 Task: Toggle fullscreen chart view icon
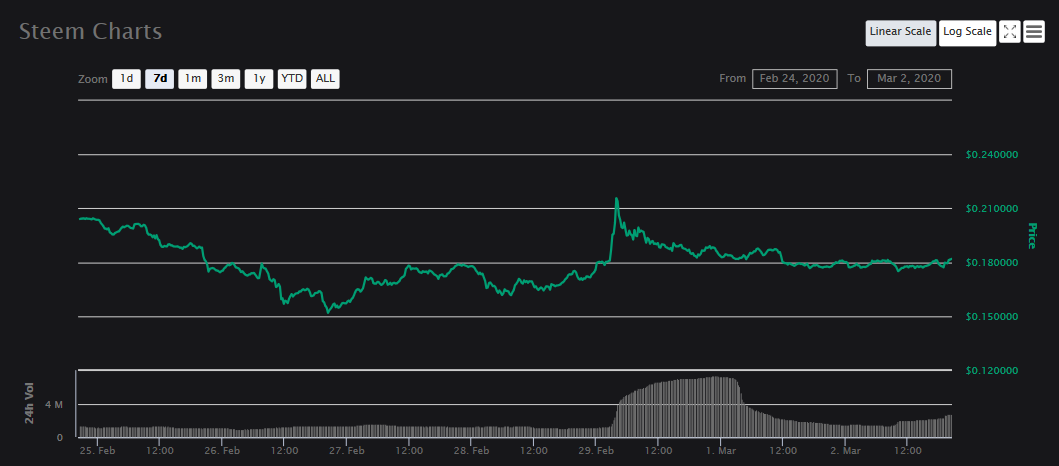pos(1010,32)
